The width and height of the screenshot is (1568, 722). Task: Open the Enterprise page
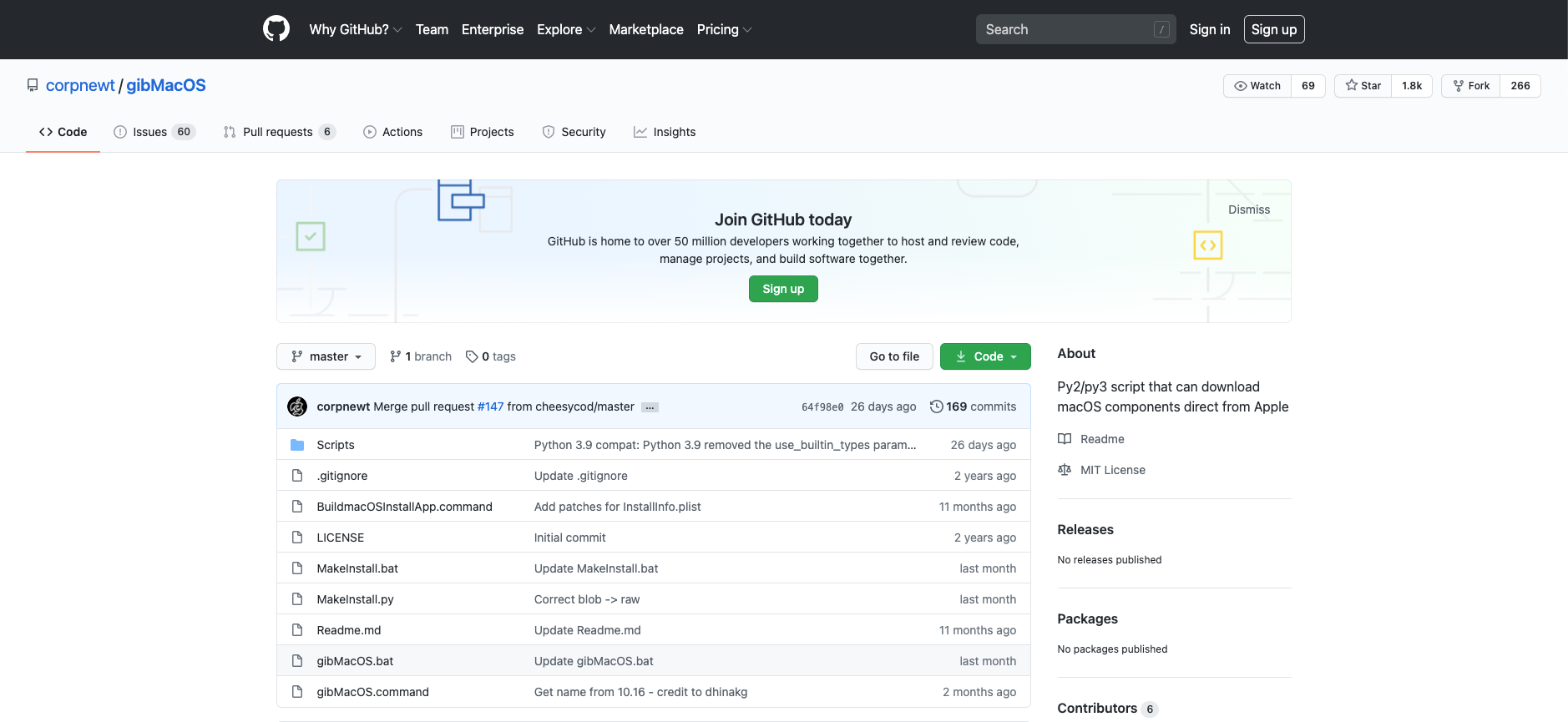[x=493, y=29]
